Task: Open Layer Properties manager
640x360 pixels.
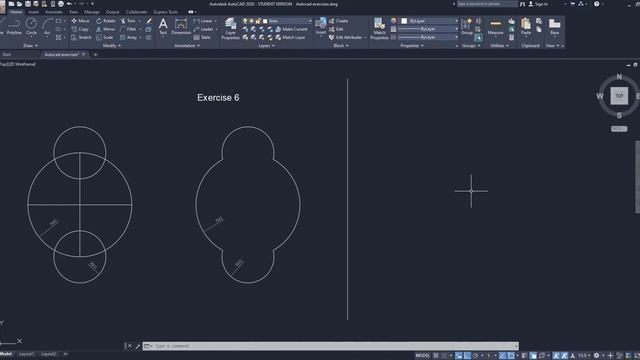Action: coord(230,29)
